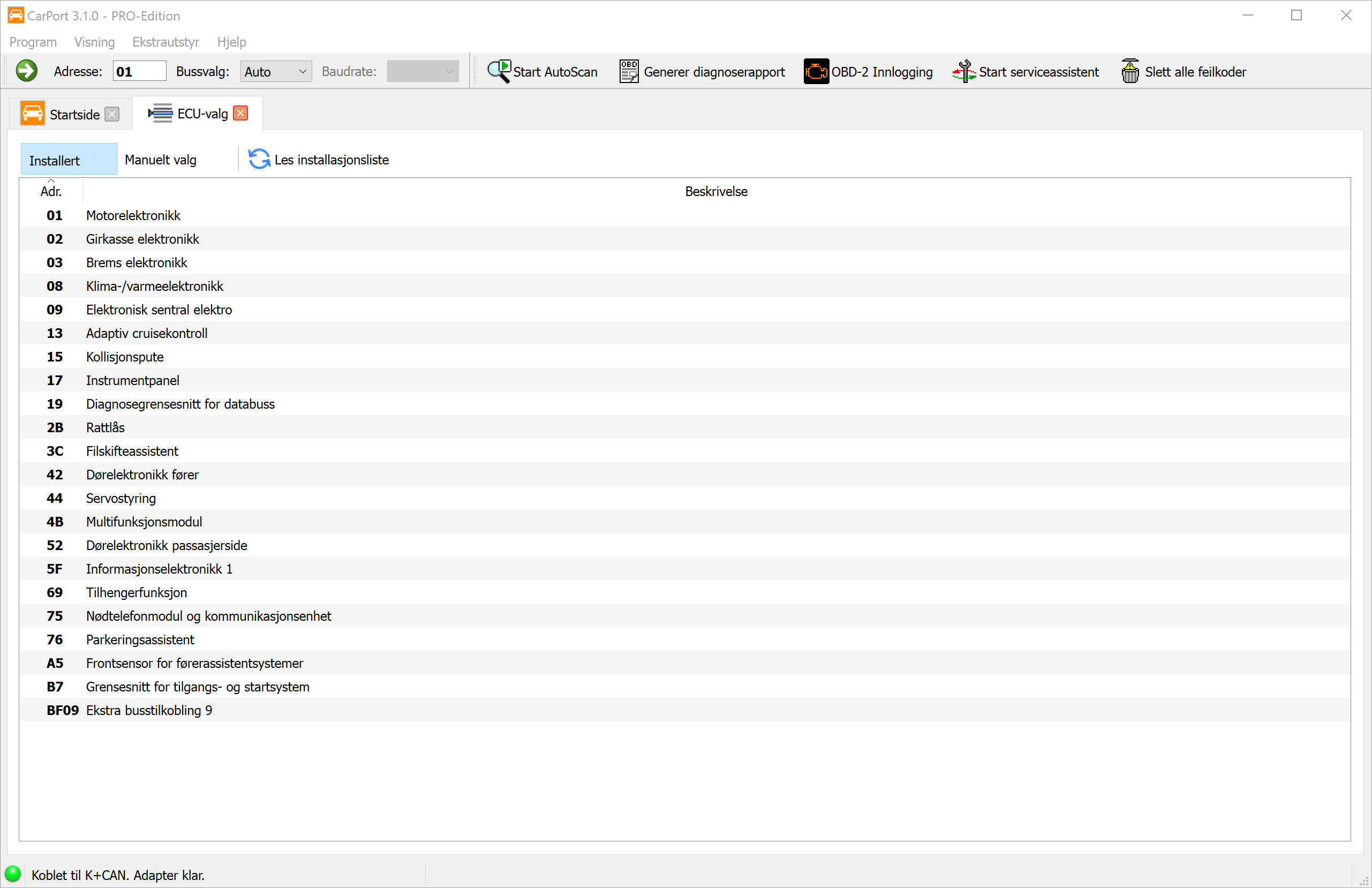Close the ECU-valg tab
1372x888 pixels.
pos(241,113)
